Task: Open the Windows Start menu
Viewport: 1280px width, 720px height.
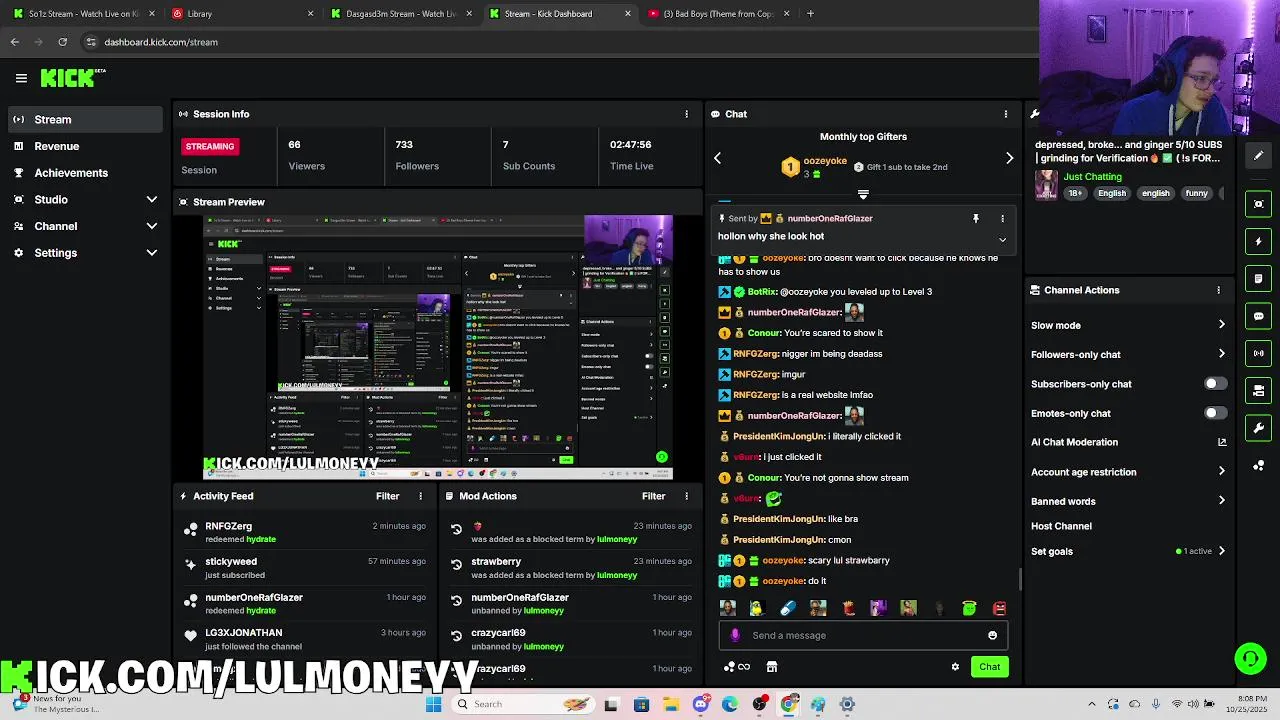Action: pyautogui.click(x=433, y=704)
